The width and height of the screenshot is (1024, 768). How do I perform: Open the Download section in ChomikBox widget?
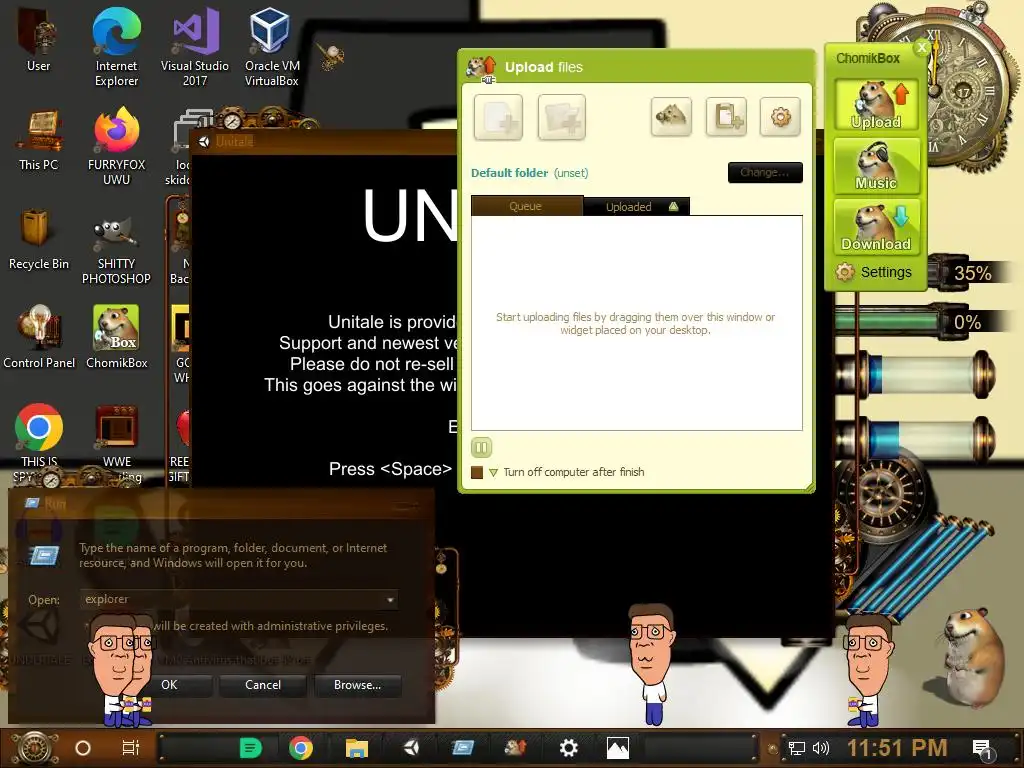tap(876, 227)
